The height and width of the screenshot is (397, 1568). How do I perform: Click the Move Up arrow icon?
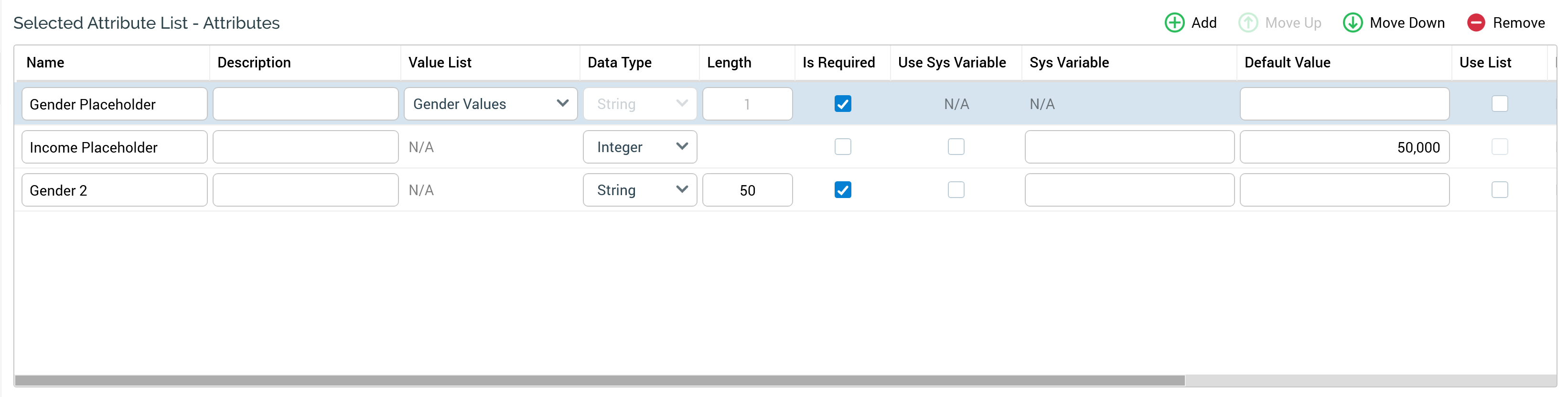pyautogui.click(x=1248, y=22)
